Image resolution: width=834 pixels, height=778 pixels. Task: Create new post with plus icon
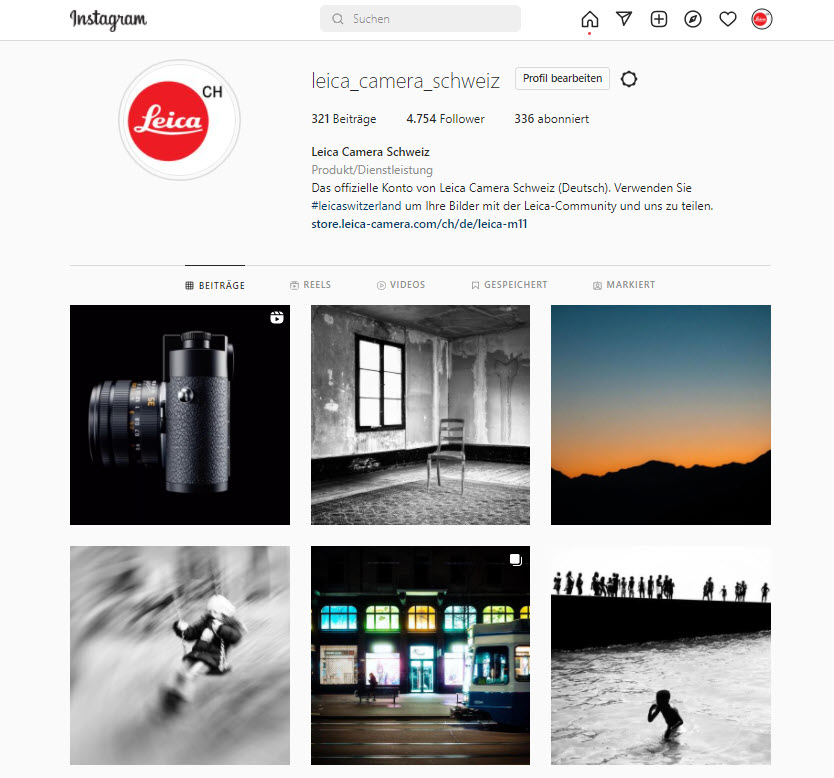[x=658, y=19]
